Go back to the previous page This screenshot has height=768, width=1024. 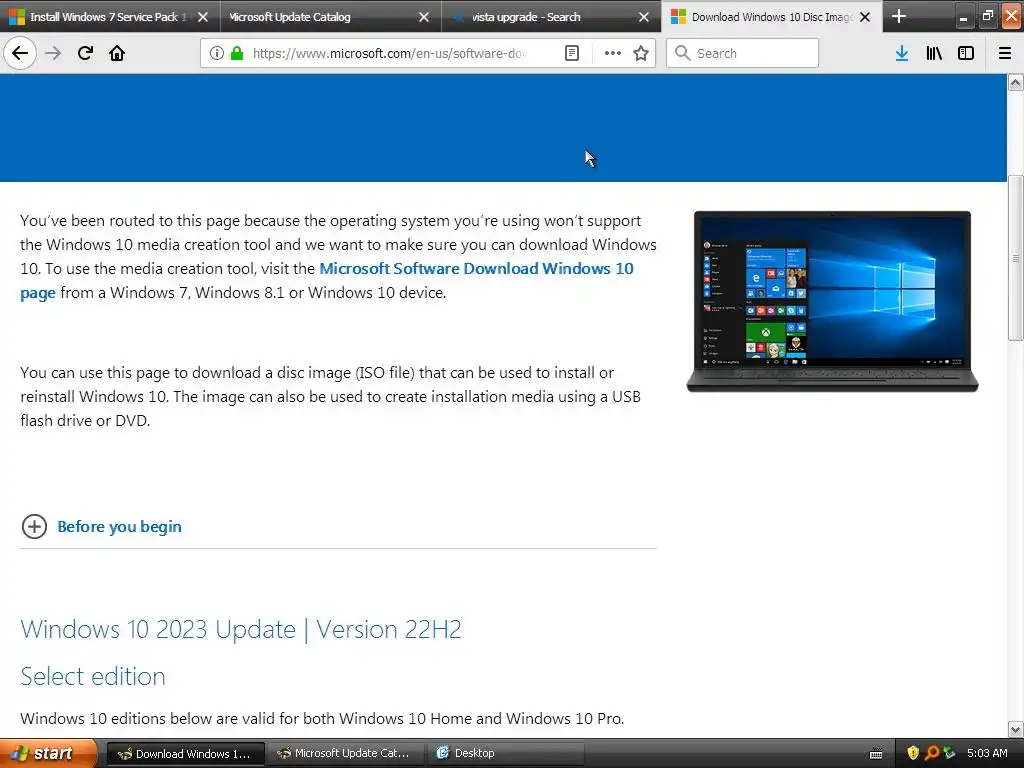20,53
